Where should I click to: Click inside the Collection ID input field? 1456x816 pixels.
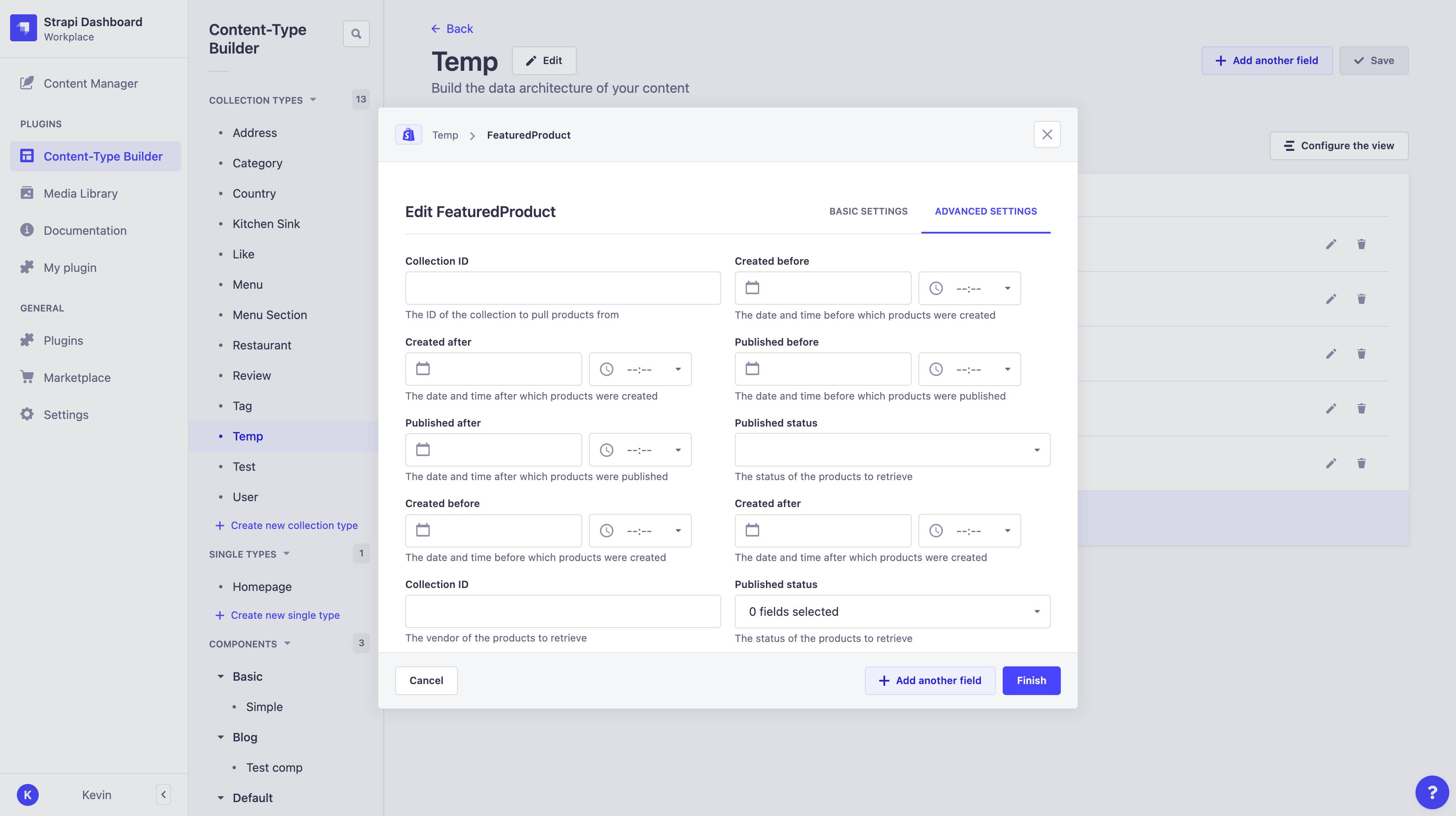coord(562,288)
